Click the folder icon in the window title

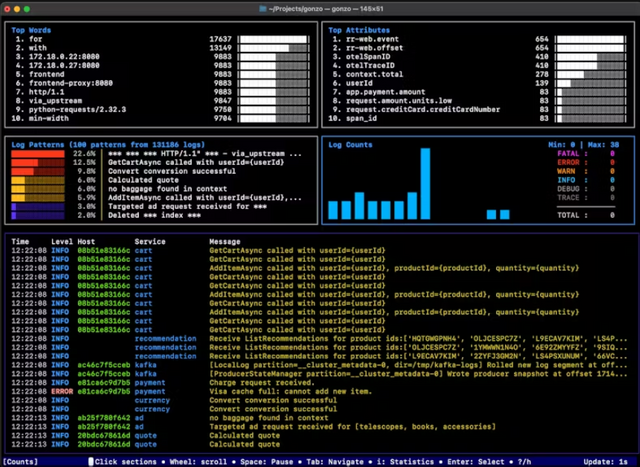point(263,9)
